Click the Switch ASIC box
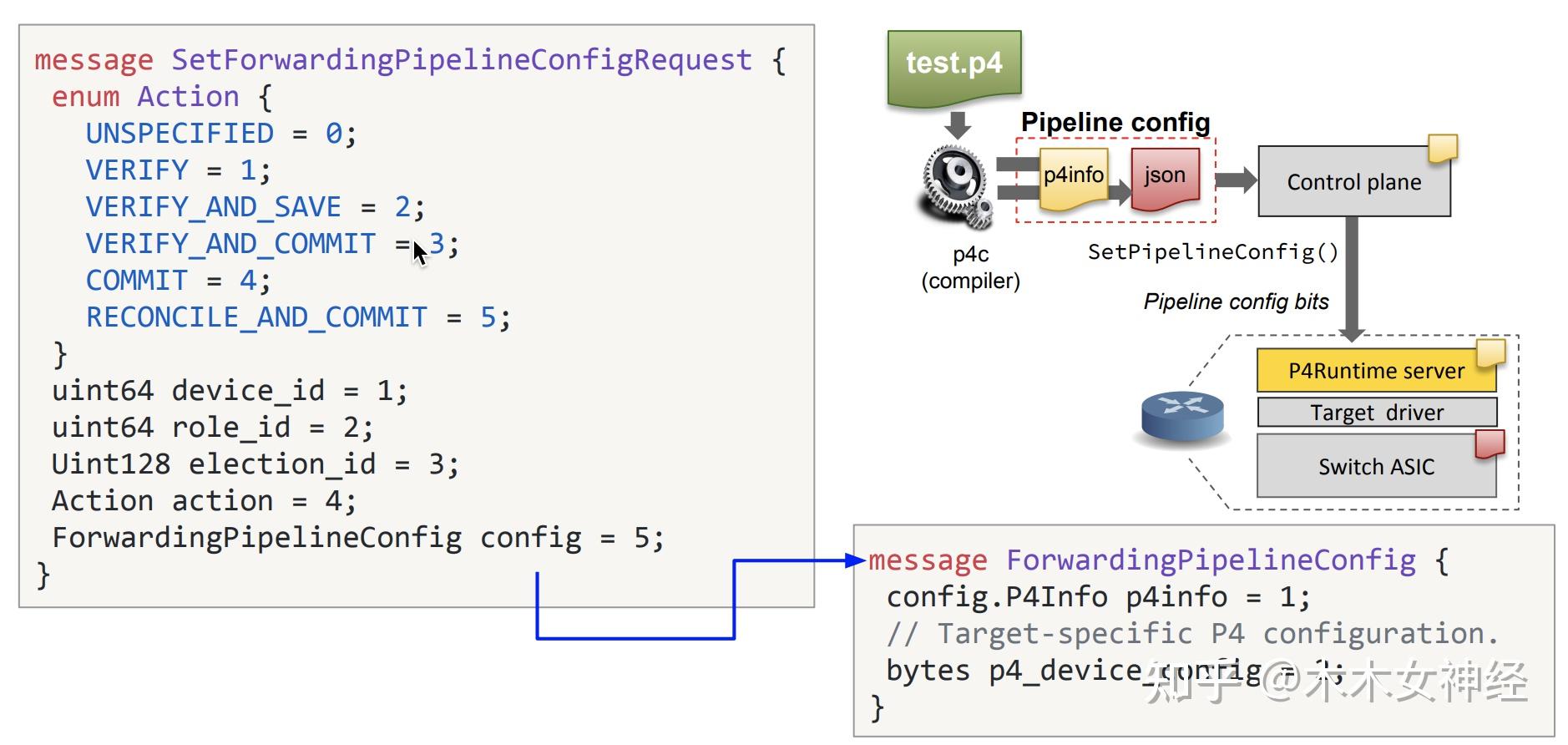The height and width of the screenshot is (745, 1568). 1376,467
